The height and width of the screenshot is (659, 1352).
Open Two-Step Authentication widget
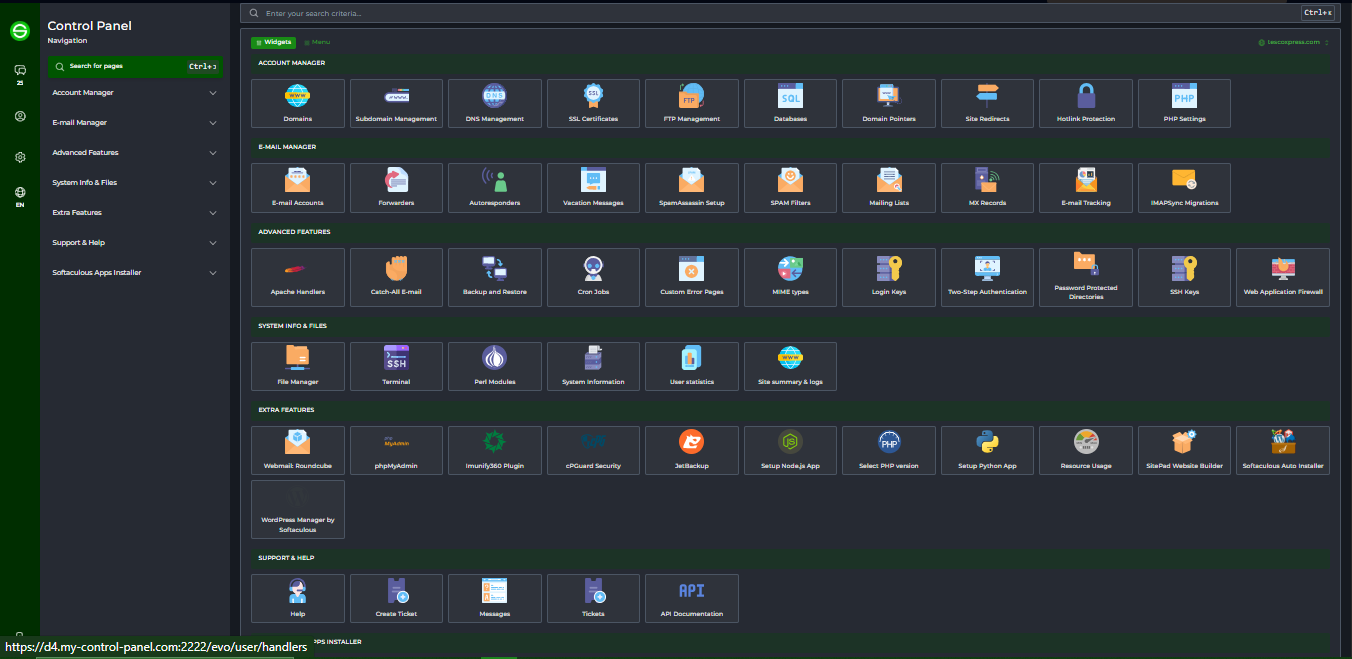tap(987, 277)
